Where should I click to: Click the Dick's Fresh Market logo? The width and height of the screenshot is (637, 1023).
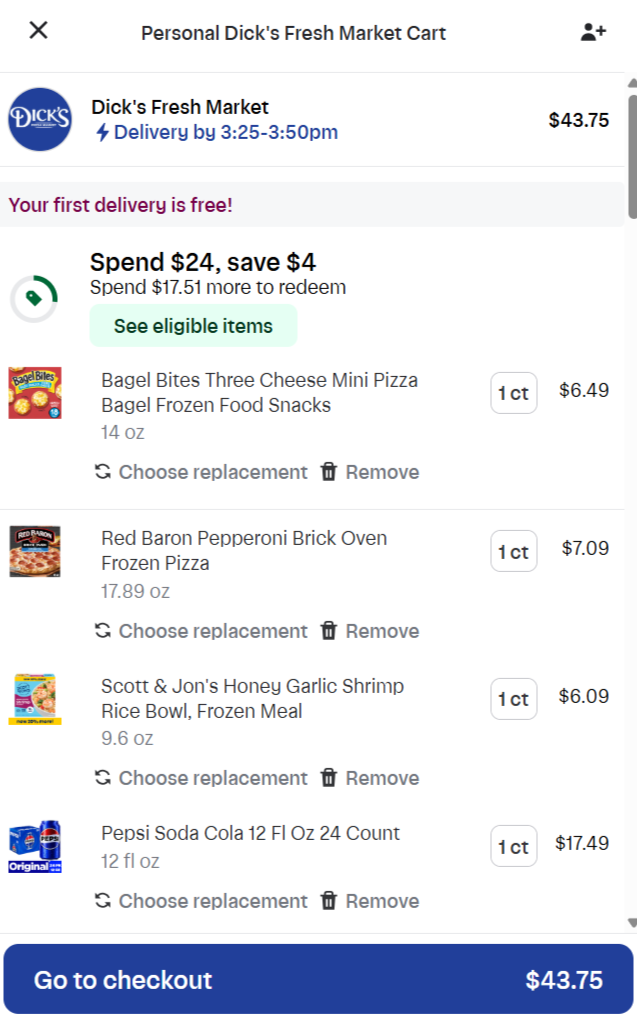coord(40,119)
